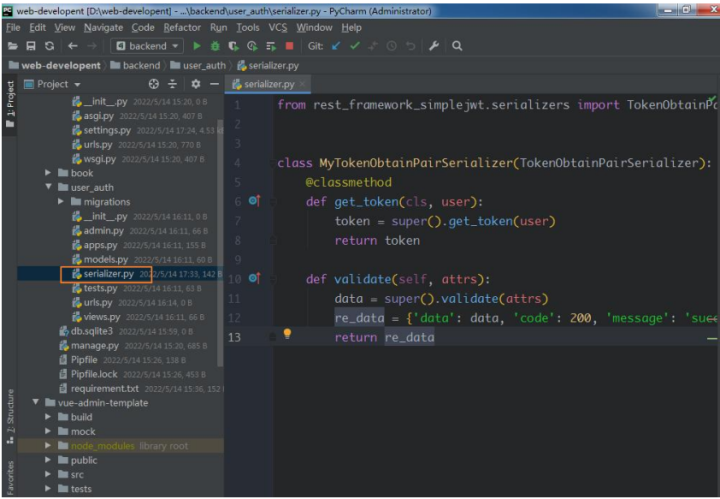Open the View menu
This screenshot has height=499, width=720.
65,28
